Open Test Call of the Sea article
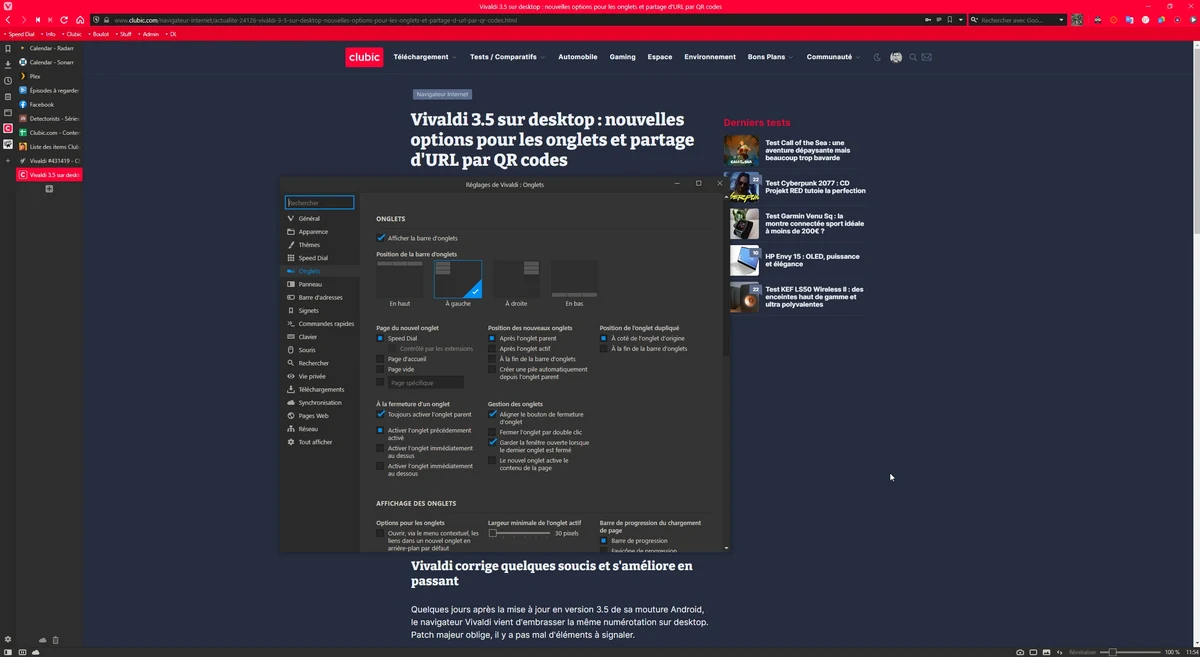 pos(807,151)
